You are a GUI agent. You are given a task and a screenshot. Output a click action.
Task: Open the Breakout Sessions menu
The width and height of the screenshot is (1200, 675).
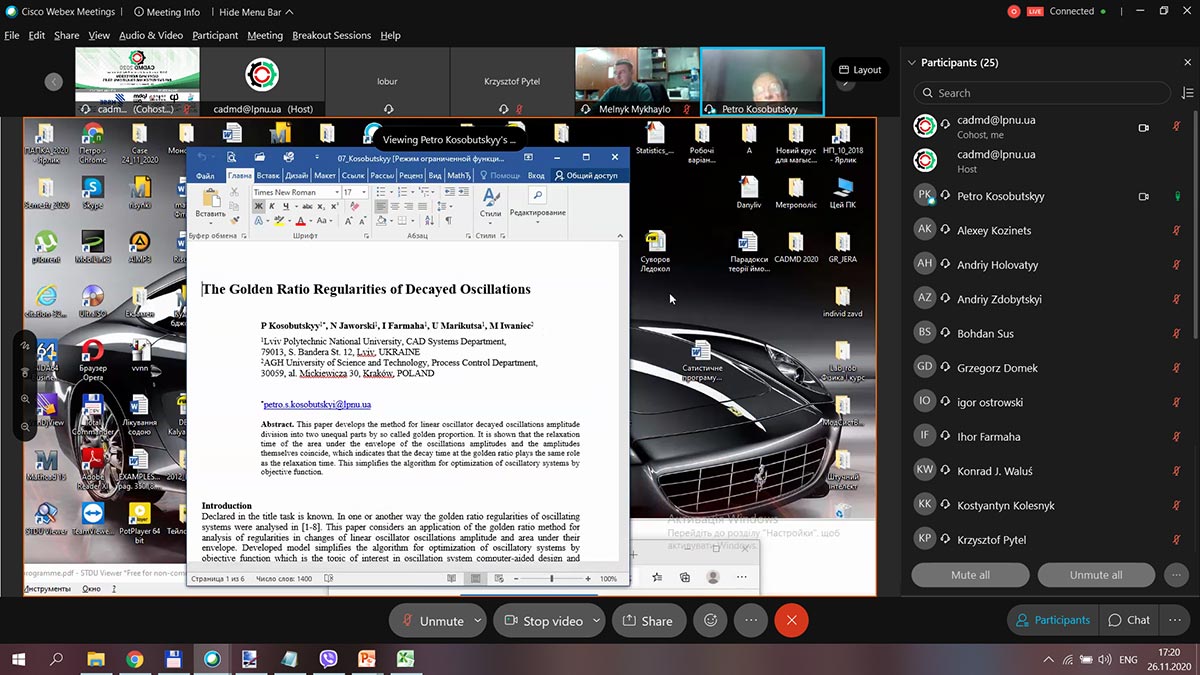point(331,35)
